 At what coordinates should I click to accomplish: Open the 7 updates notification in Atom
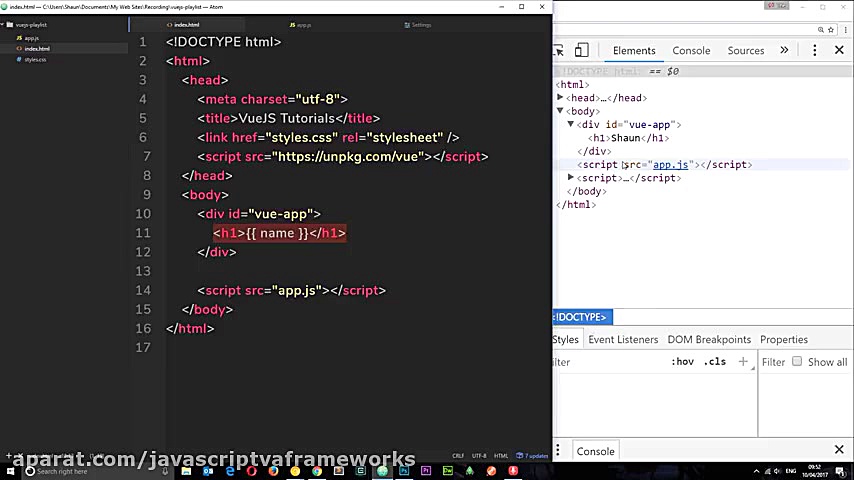pyautogui.click(x=532, y=455)
